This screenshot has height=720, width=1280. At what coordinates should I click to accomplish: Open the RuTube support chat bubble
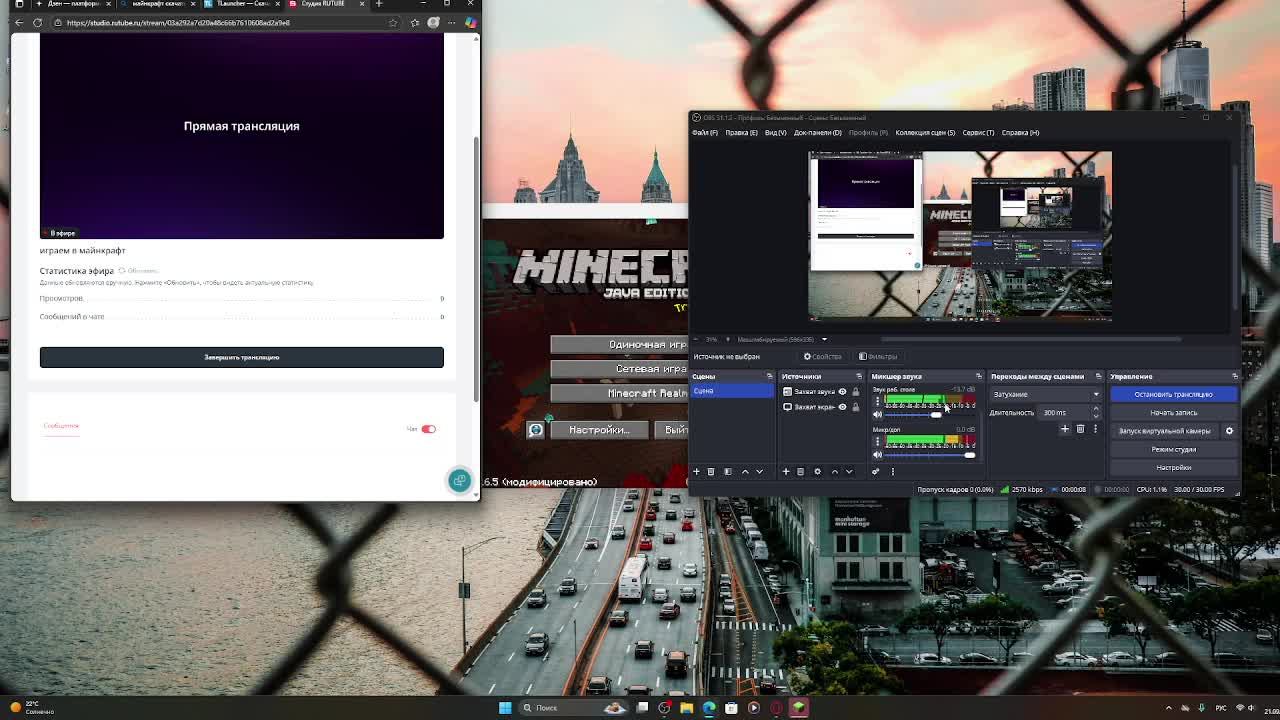coord(459,480)
